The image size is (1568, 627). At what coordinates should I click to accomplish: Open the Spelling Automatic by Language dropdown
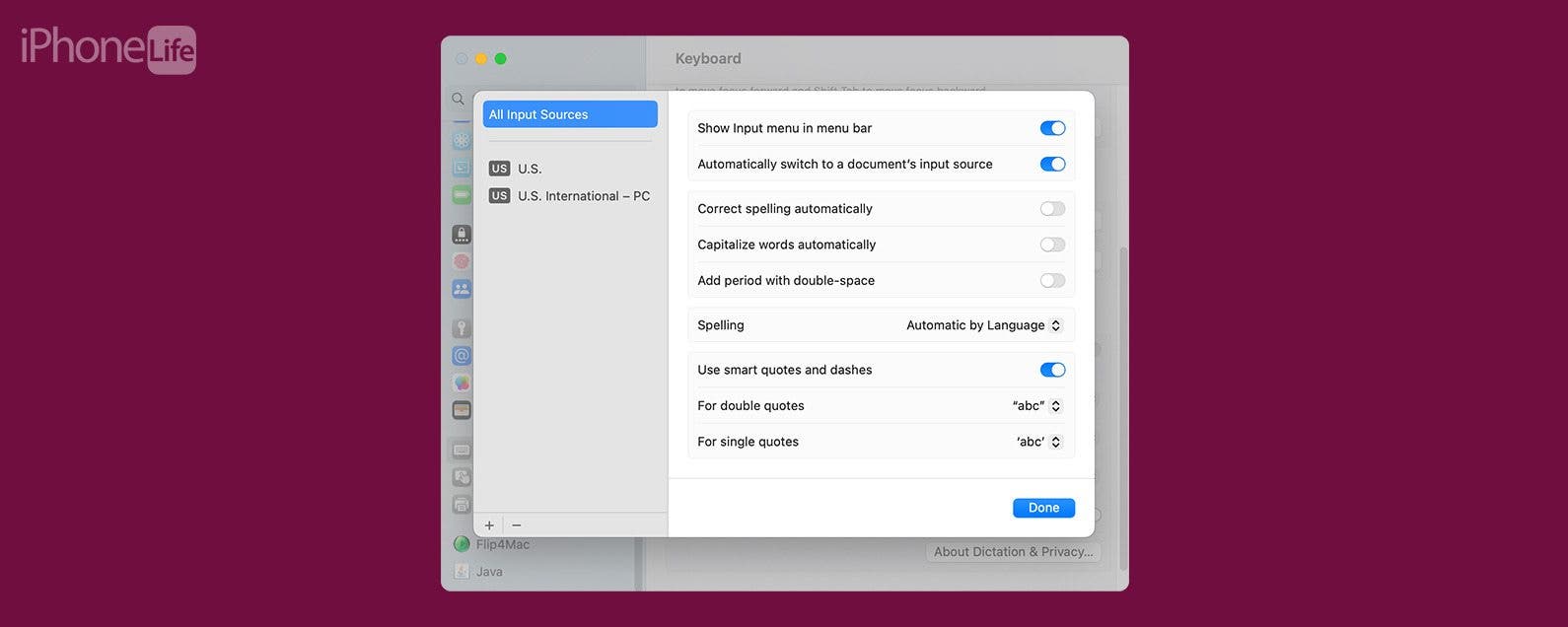984,325
